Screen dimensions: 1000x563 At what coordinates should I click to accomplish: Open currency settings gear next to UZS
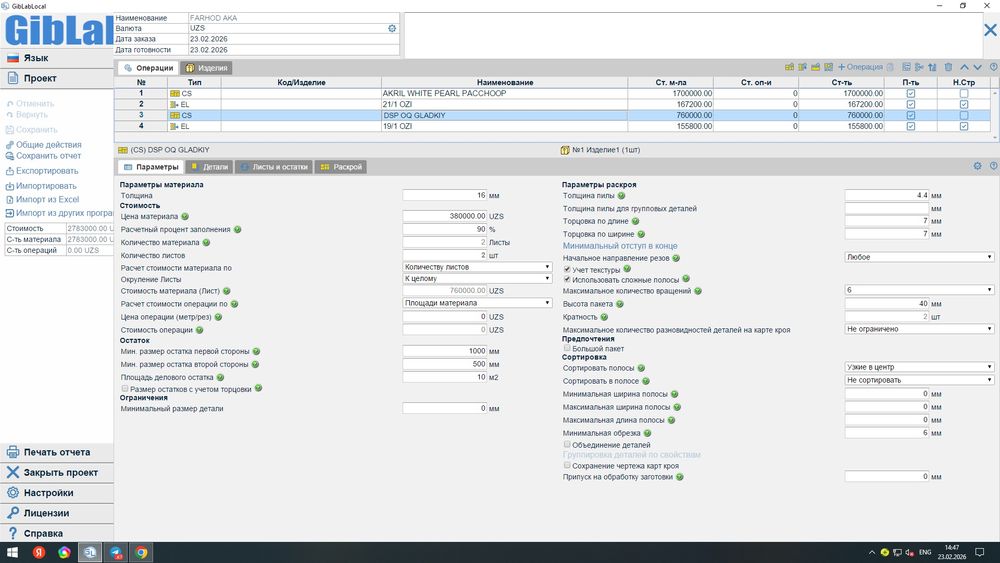[392, 29]
